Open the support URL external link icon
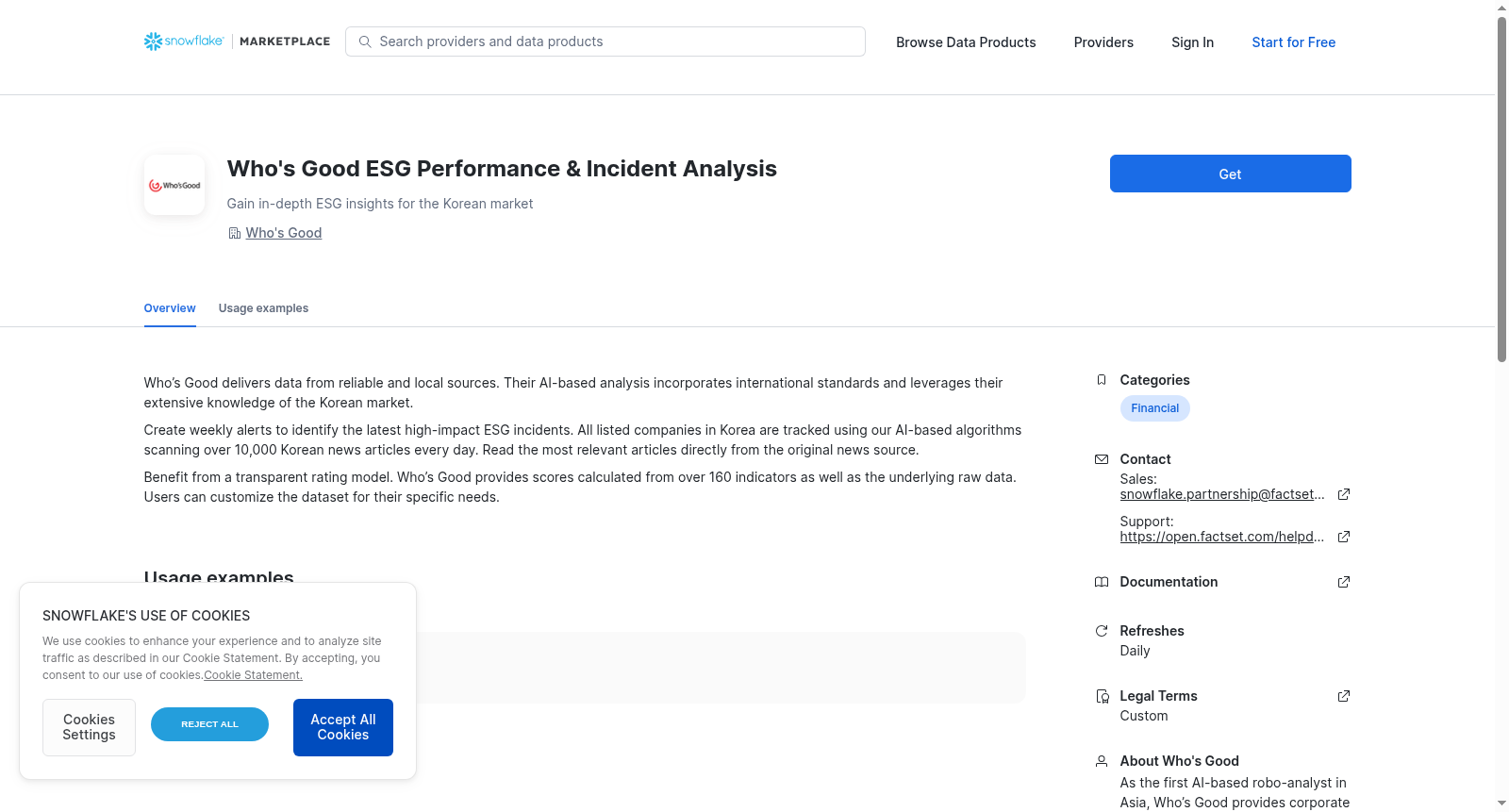Image resolution: width=1509 pixels, height=812 pixels. click(1344, 537)
